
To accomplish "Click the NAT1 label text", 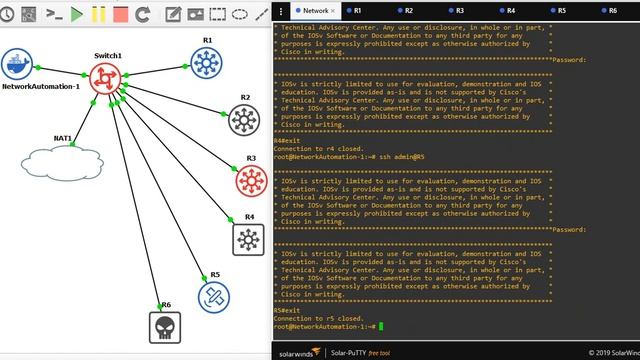I will pos(63,138).
